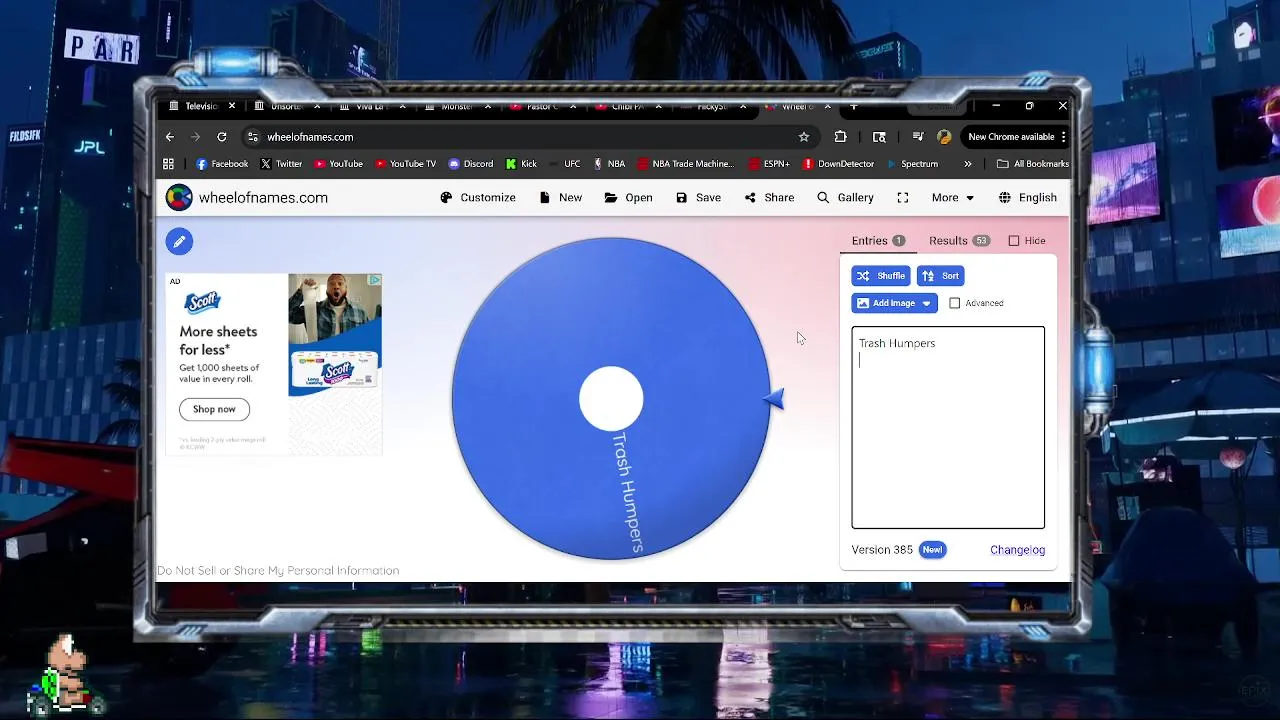The image size is (1280, 720).
Task: Open the Chrome profile avatar
Action: [944, 137]
